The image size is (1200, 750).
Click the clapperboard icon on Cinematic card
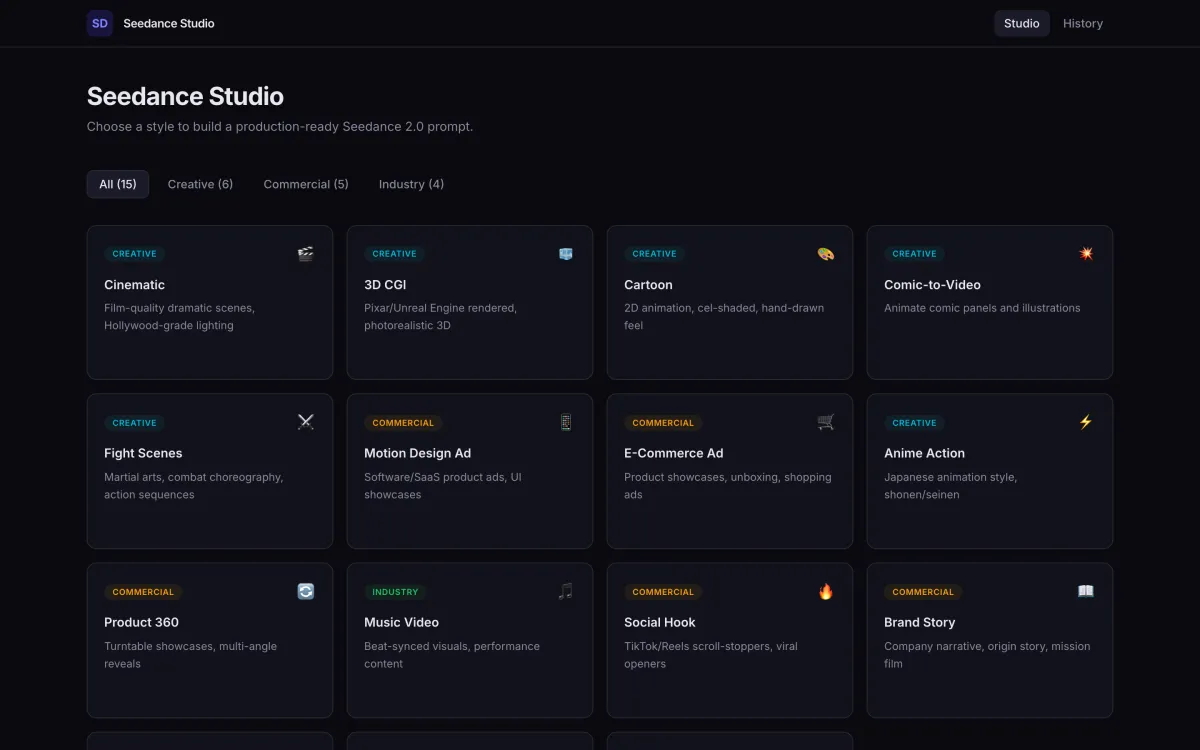306,254
